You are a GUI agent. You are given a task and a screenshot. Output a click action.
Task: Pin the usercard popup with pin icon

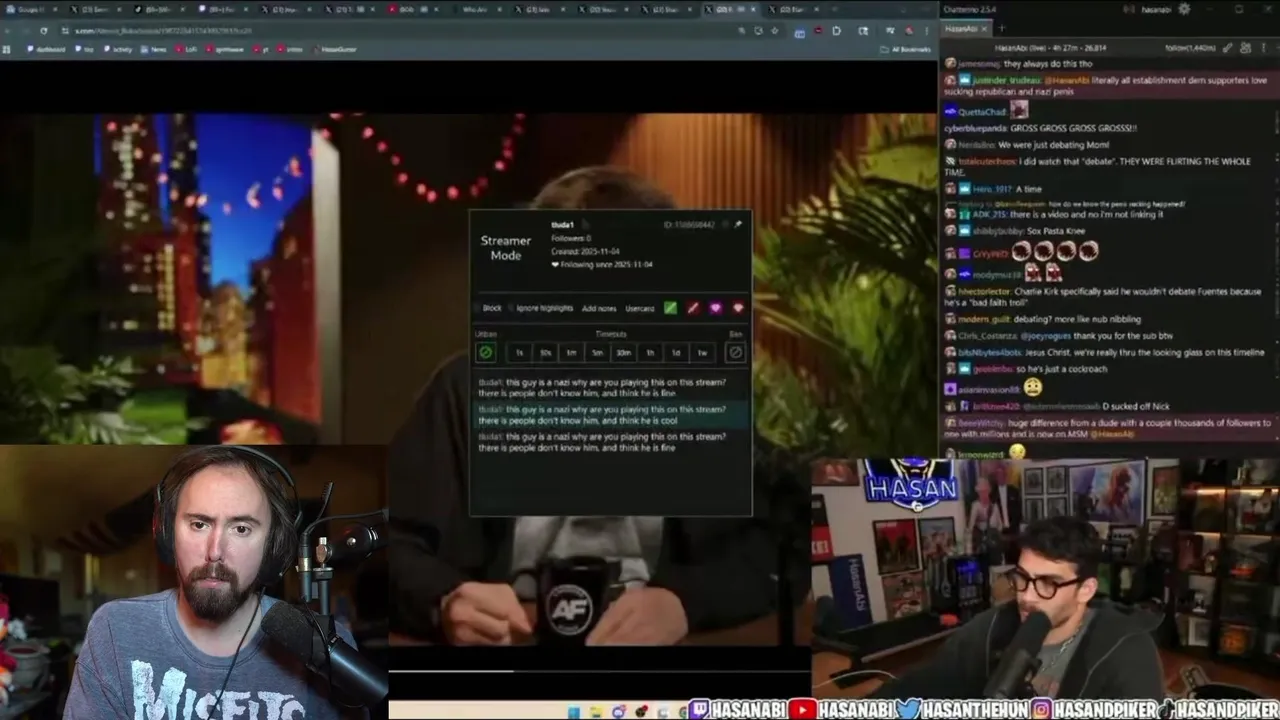(738, 224)
